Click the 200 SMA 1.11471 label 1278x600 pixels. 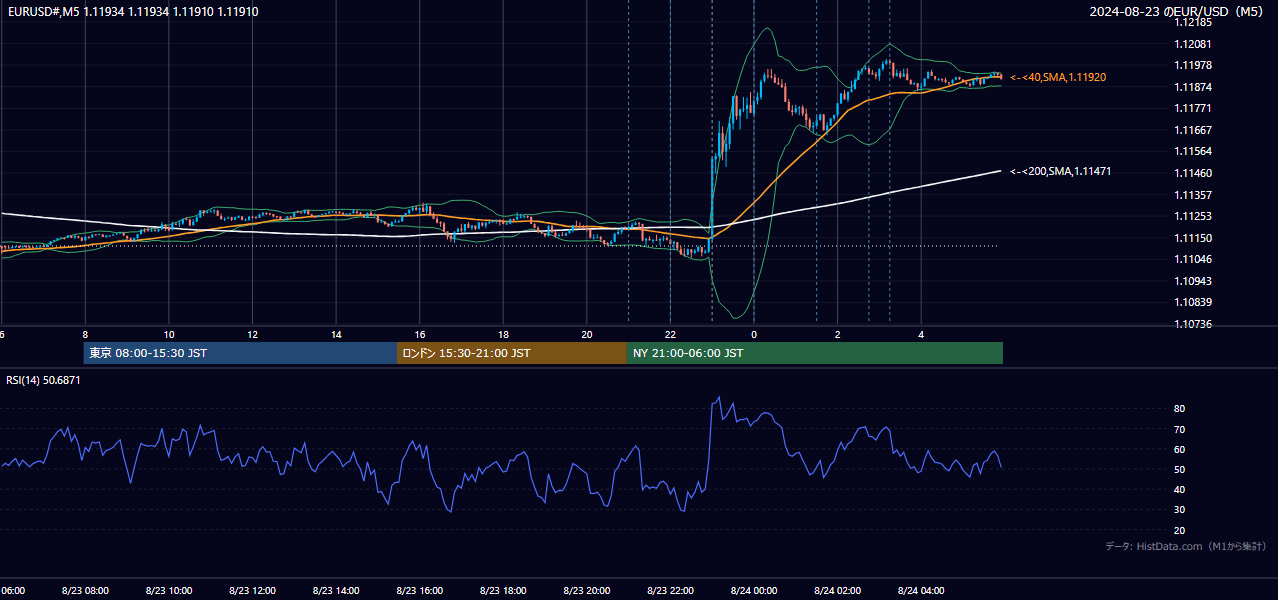pos(1061,172)
